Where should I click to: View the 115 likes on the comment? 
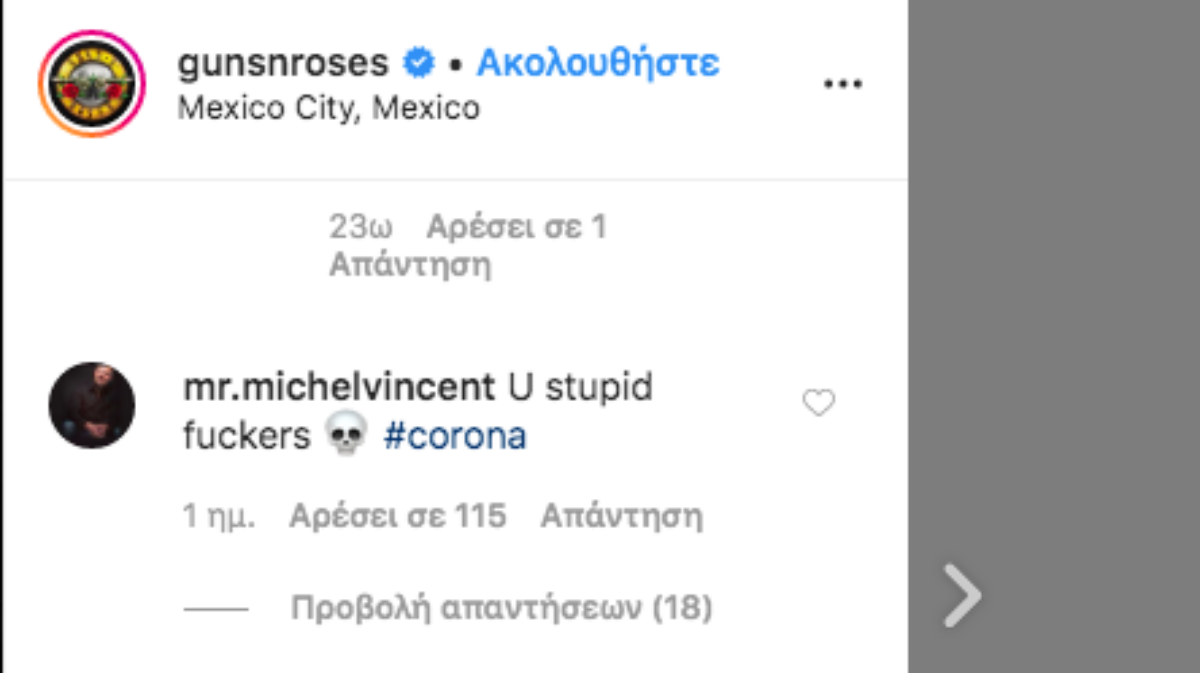(x=397, y=516)
